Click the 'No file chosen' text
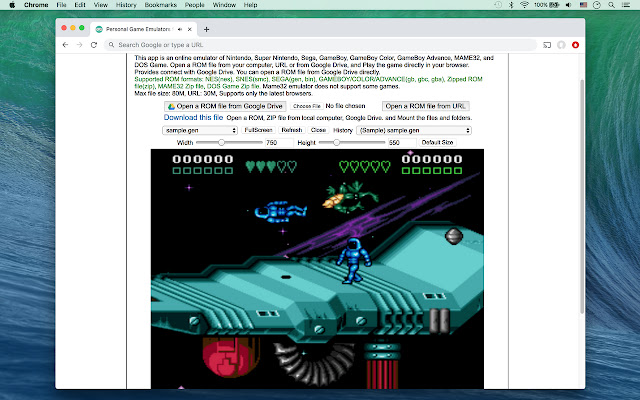 click(x=345, y=106)
